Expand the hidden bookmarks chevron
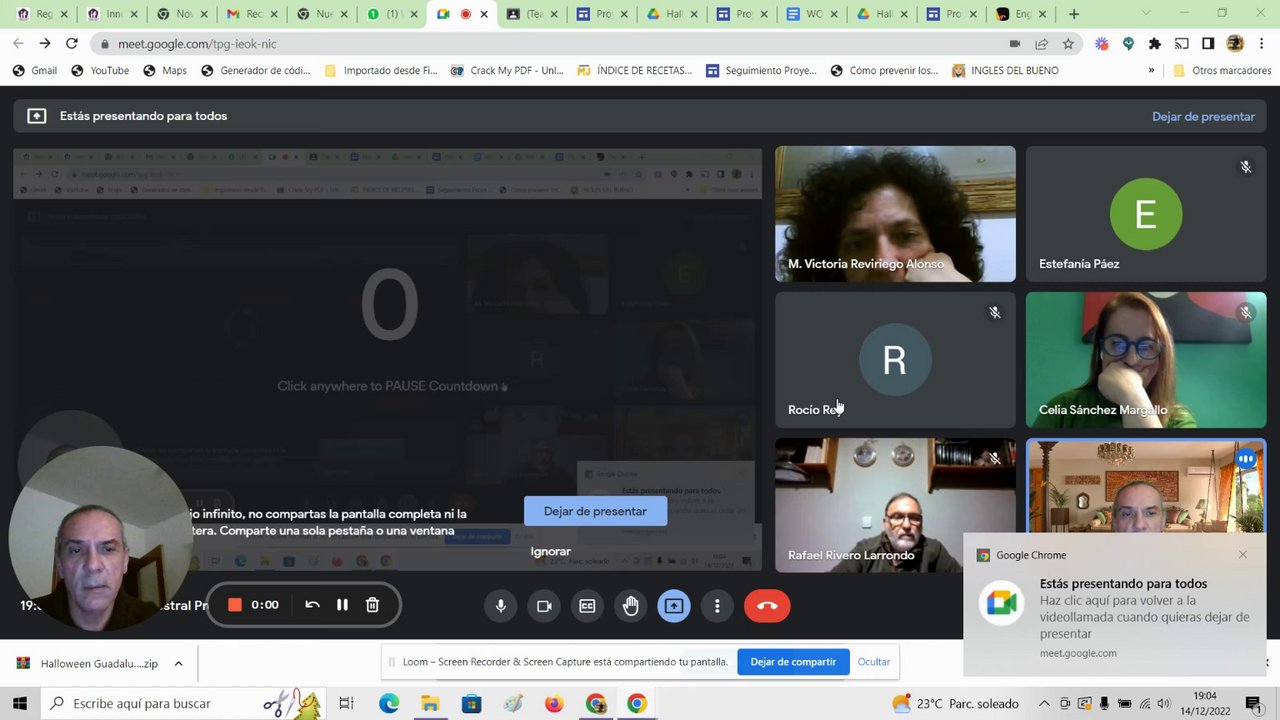 1151,71
